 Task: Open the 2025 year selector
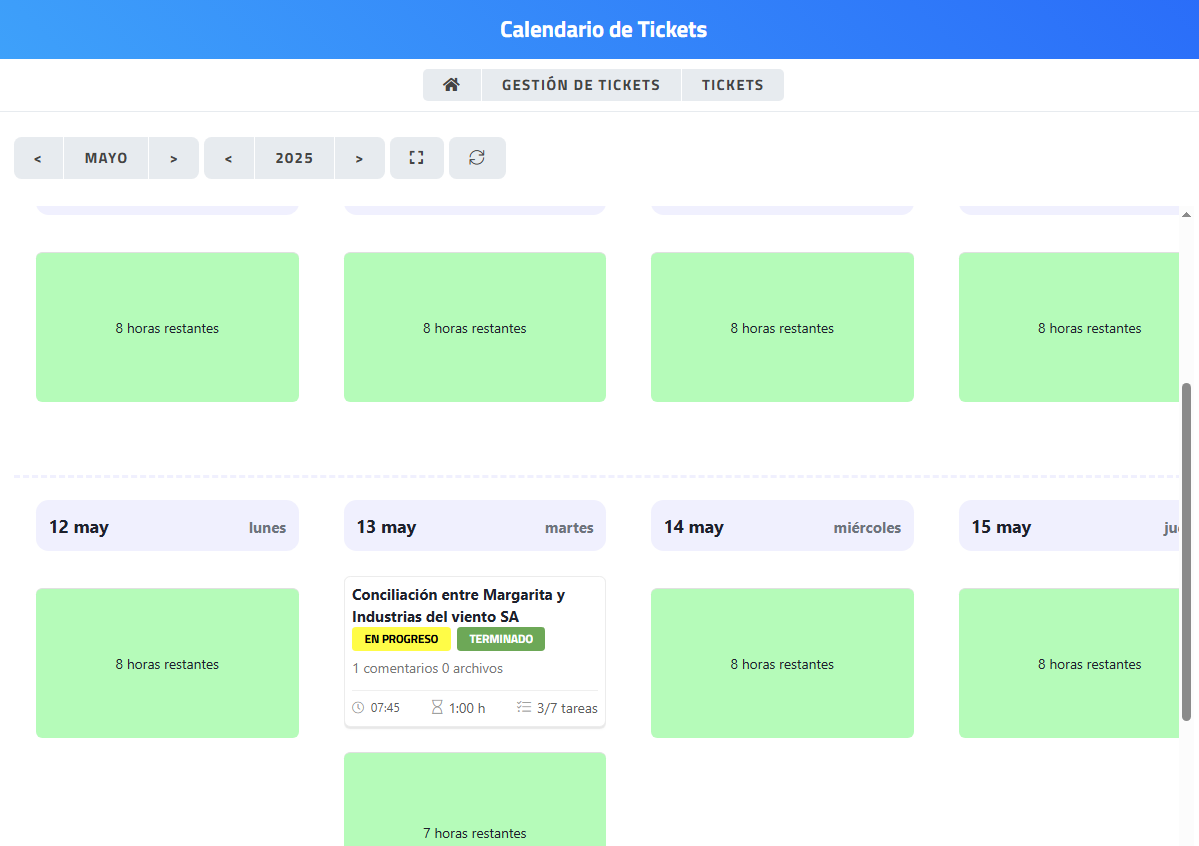[x=294, y=158]
